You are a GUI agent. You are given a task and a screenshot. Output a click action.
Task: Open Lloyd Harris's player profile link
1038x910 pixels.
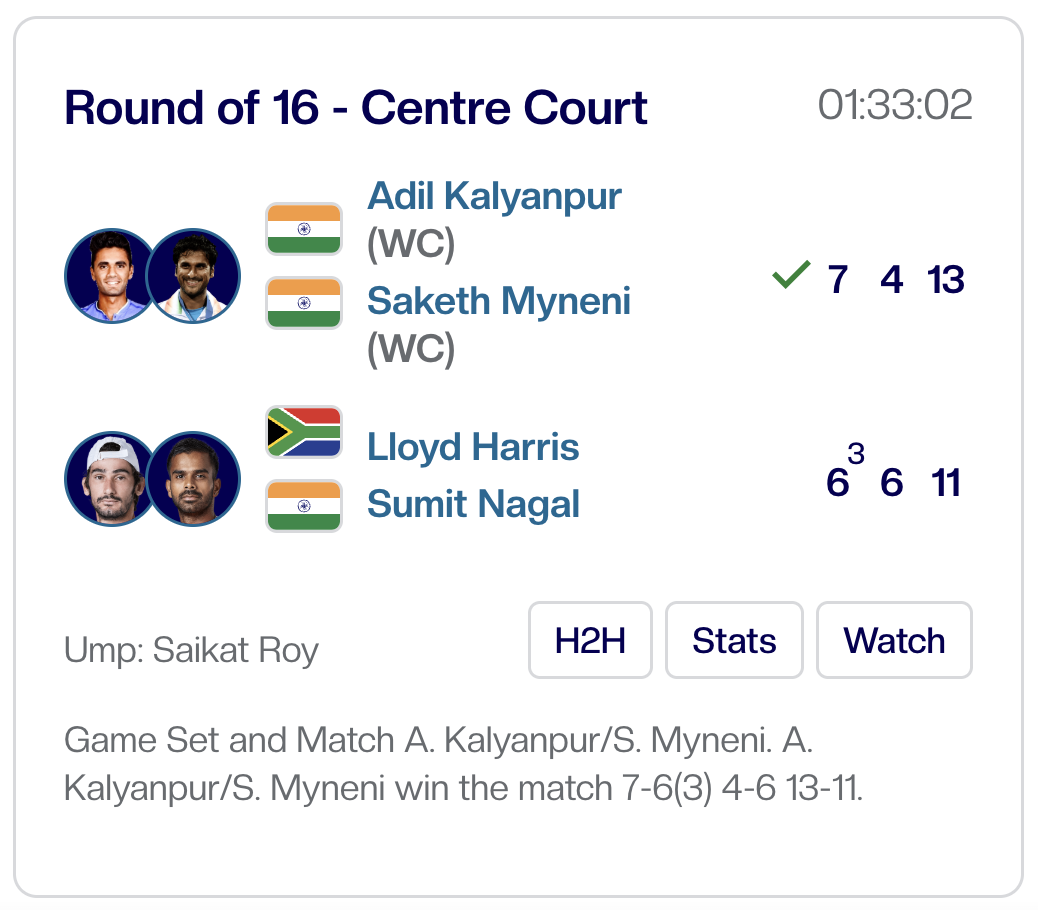coord(473,446)
